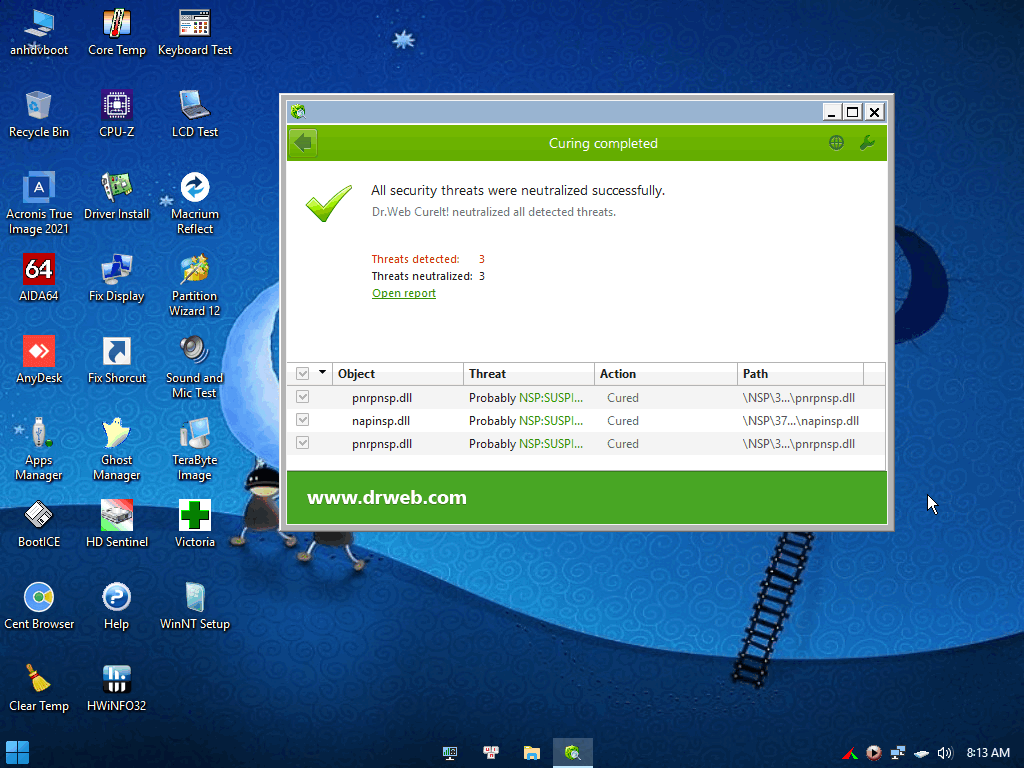1024x768 pixels.
Task: Toggle checkbox for last pnrpnsp.dll row
Action: click(302, 443)
